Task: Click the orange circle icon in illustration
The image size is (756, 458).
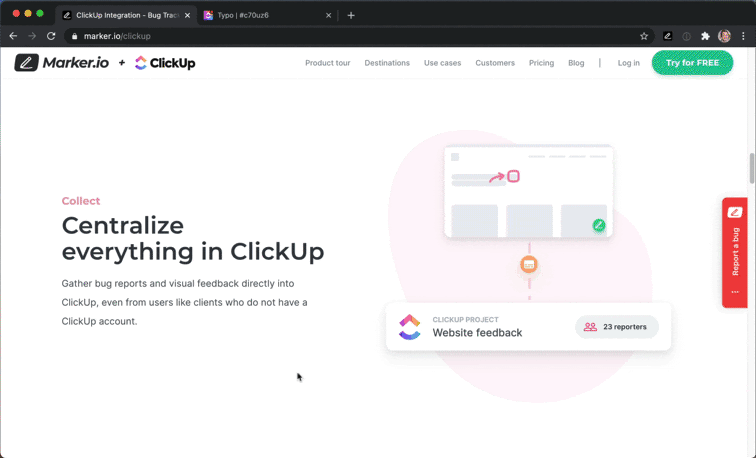Action: (x=529, y=265)
